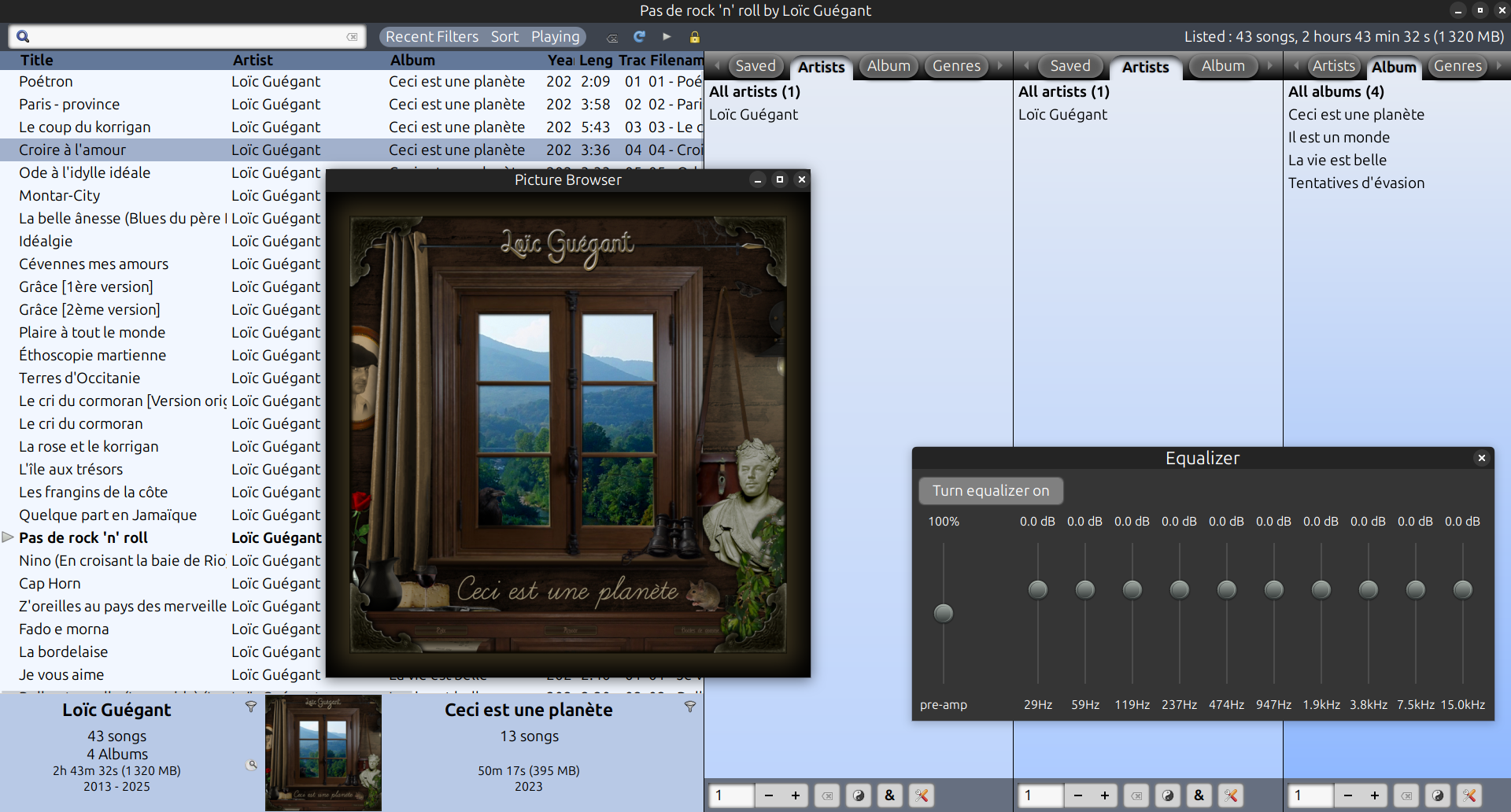Increase the level value in middle filter pane
Image resolution: width=1511 pixels, height=812 pixels.
click(x=1104, y=795)
